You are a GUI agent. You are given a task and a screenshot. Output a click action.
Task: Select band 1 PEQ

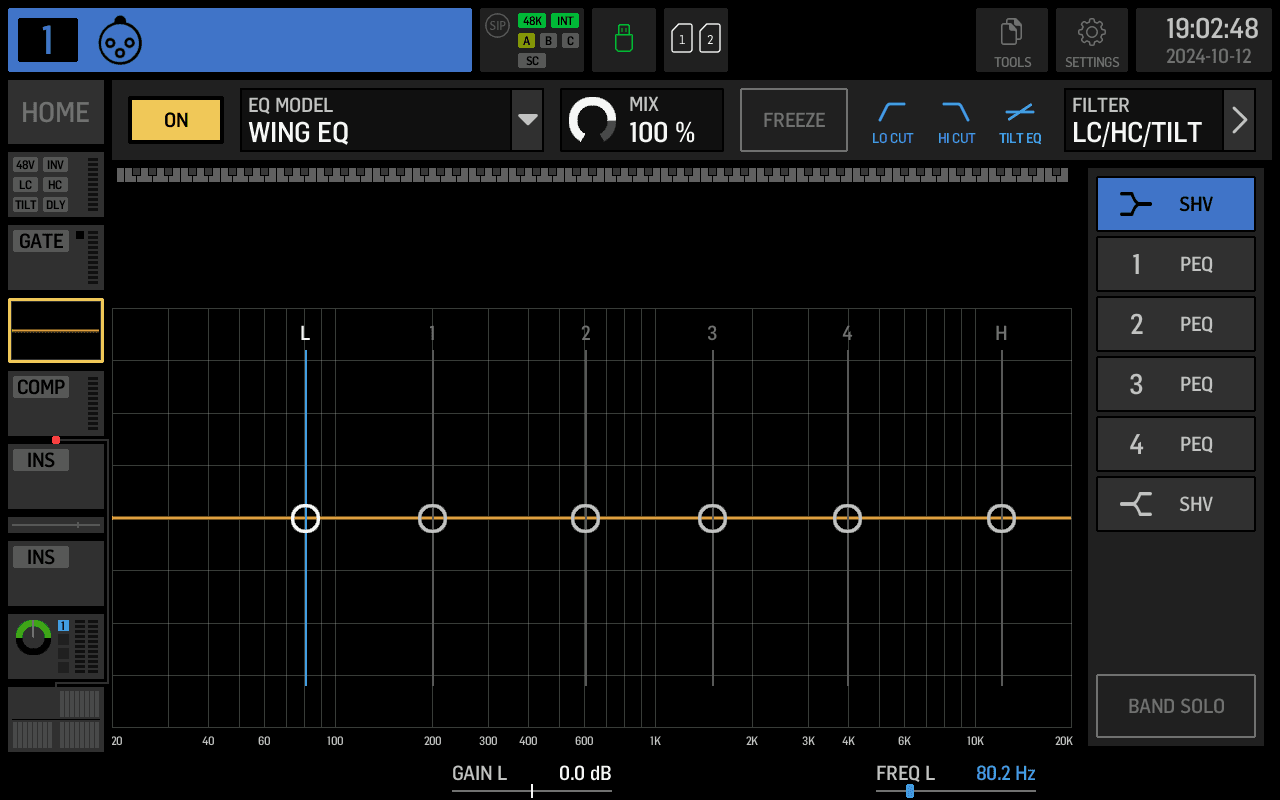(x=1176, y=264)
